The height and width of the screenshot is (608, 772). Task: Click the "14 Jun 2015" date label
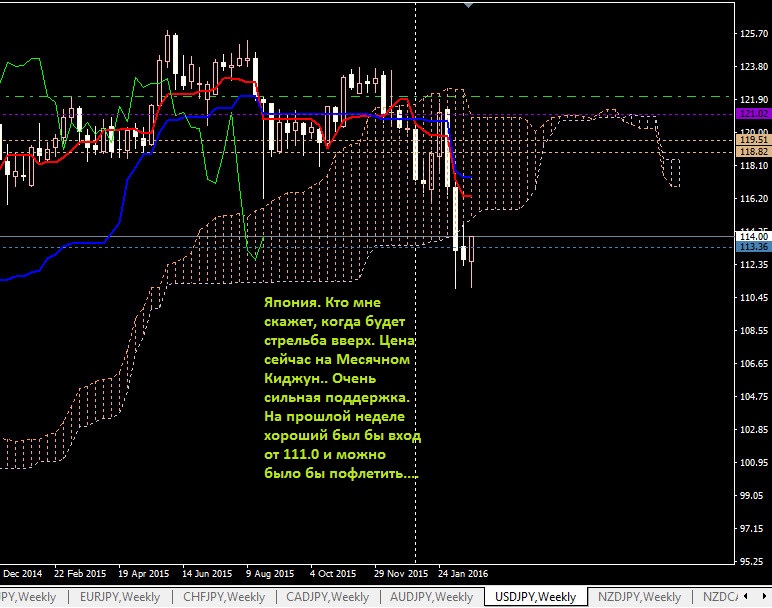[207, 574]
